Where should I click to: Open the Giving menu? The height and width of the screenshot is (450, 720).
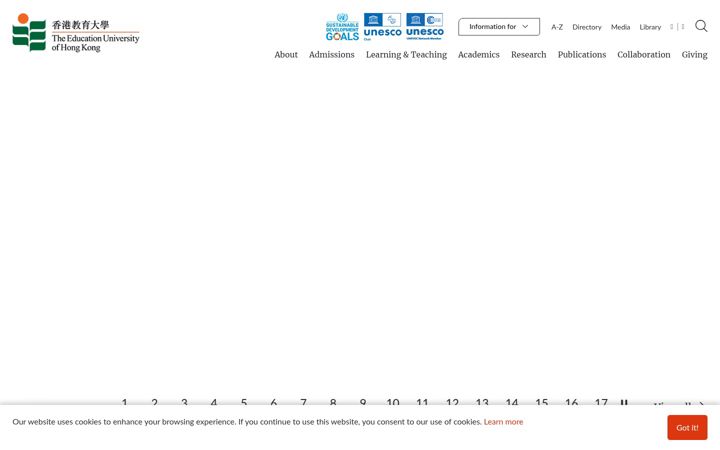point(694,55)
